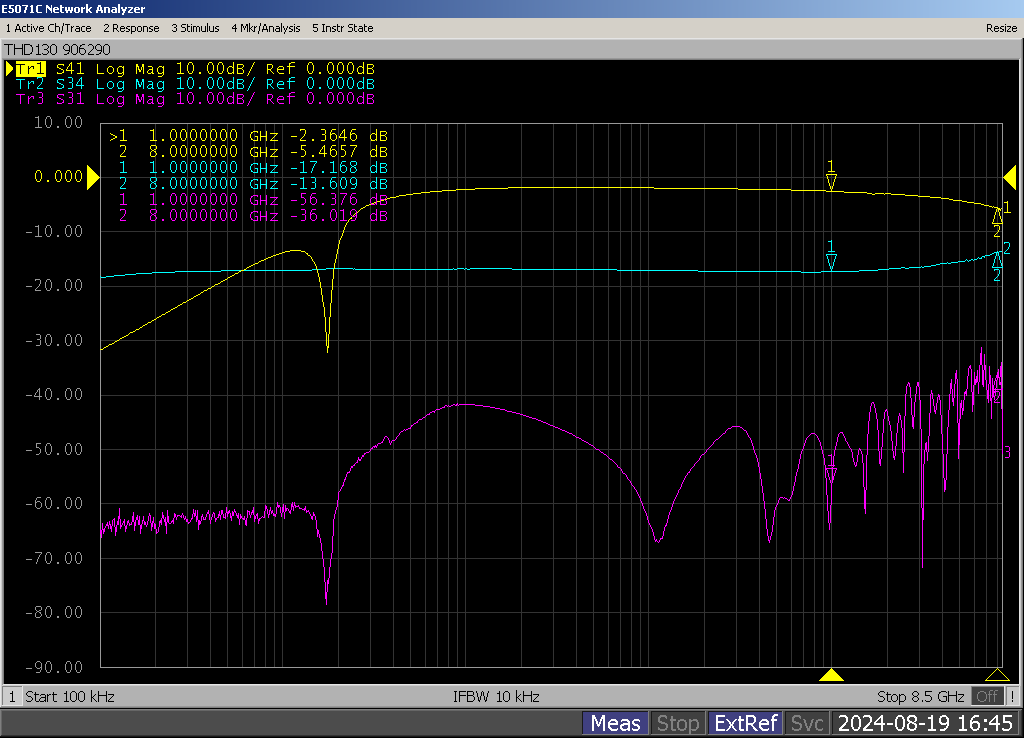The image size is (1024, 738).
Task: Open the 5 Instr State menu
Action: pyautogui.click(x=343, y=28)
